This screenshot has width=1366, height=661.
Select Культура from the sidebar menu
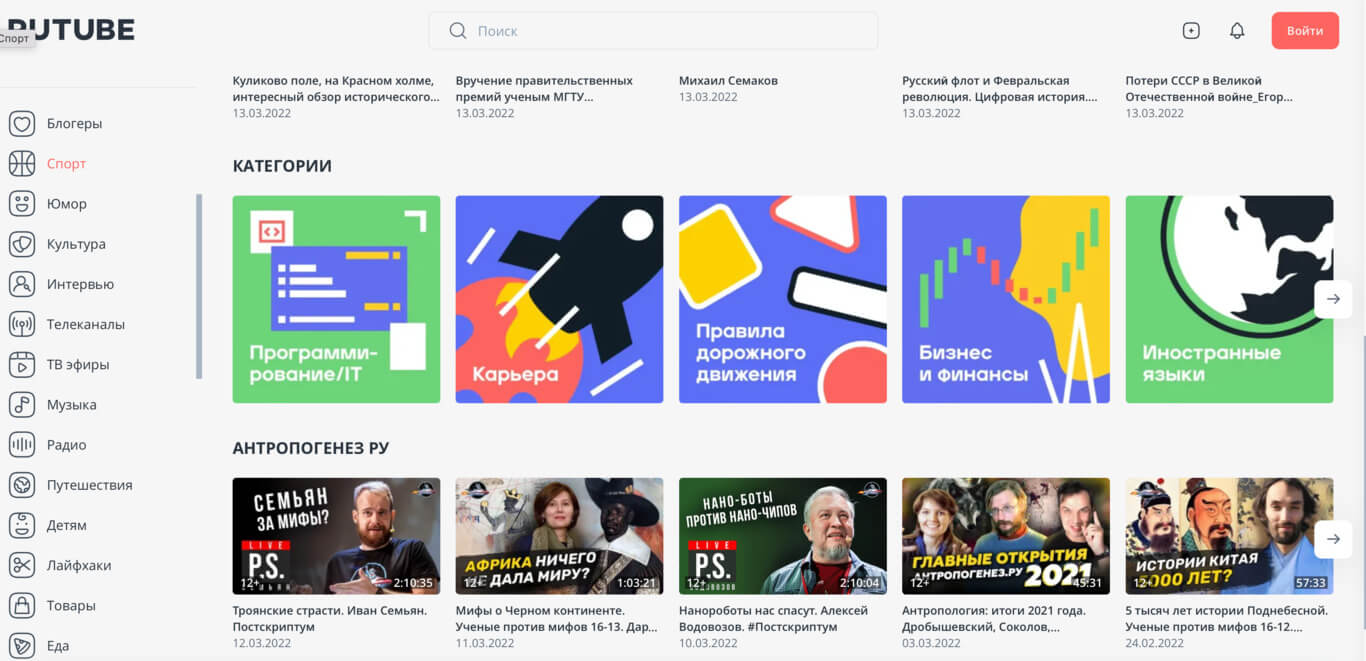coord(76,244)
